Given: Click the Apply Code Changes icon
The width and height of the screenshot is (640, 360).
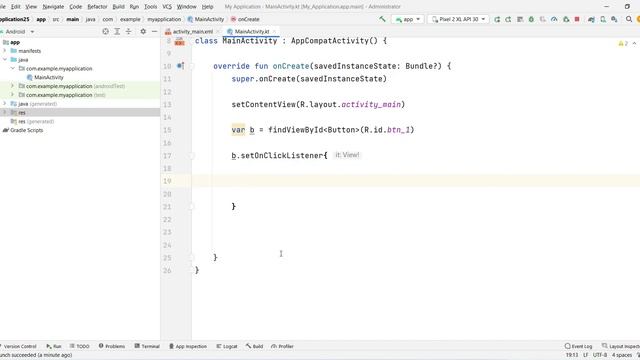Looking at the screenshot, I should [x=520, y=19].
